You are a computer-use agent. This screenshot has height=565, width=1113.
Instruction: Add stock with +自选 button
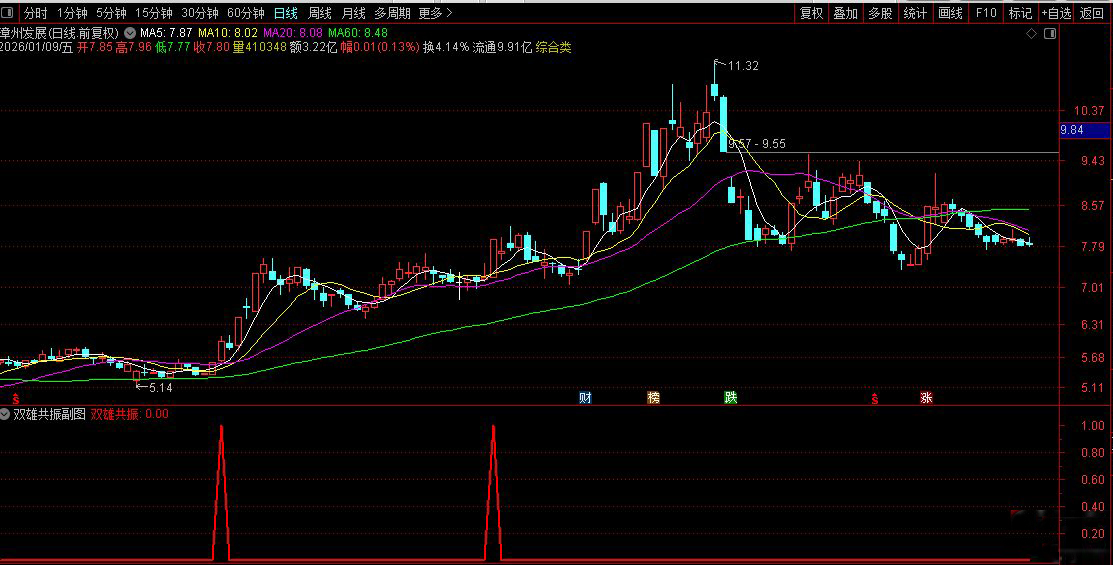click(x=1057, y=13)
